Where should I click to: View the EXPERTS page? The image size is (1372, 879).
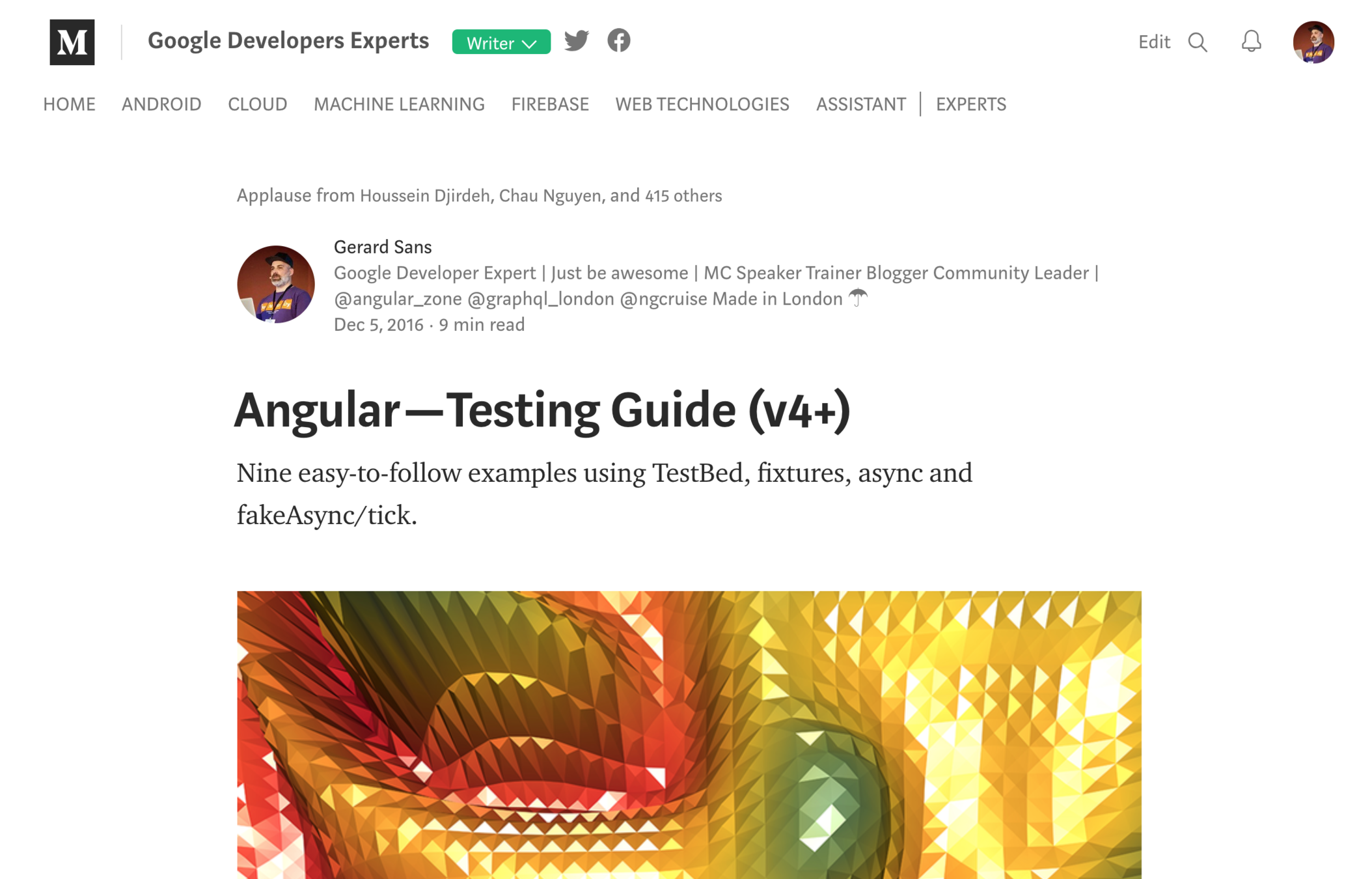[971, 104]
